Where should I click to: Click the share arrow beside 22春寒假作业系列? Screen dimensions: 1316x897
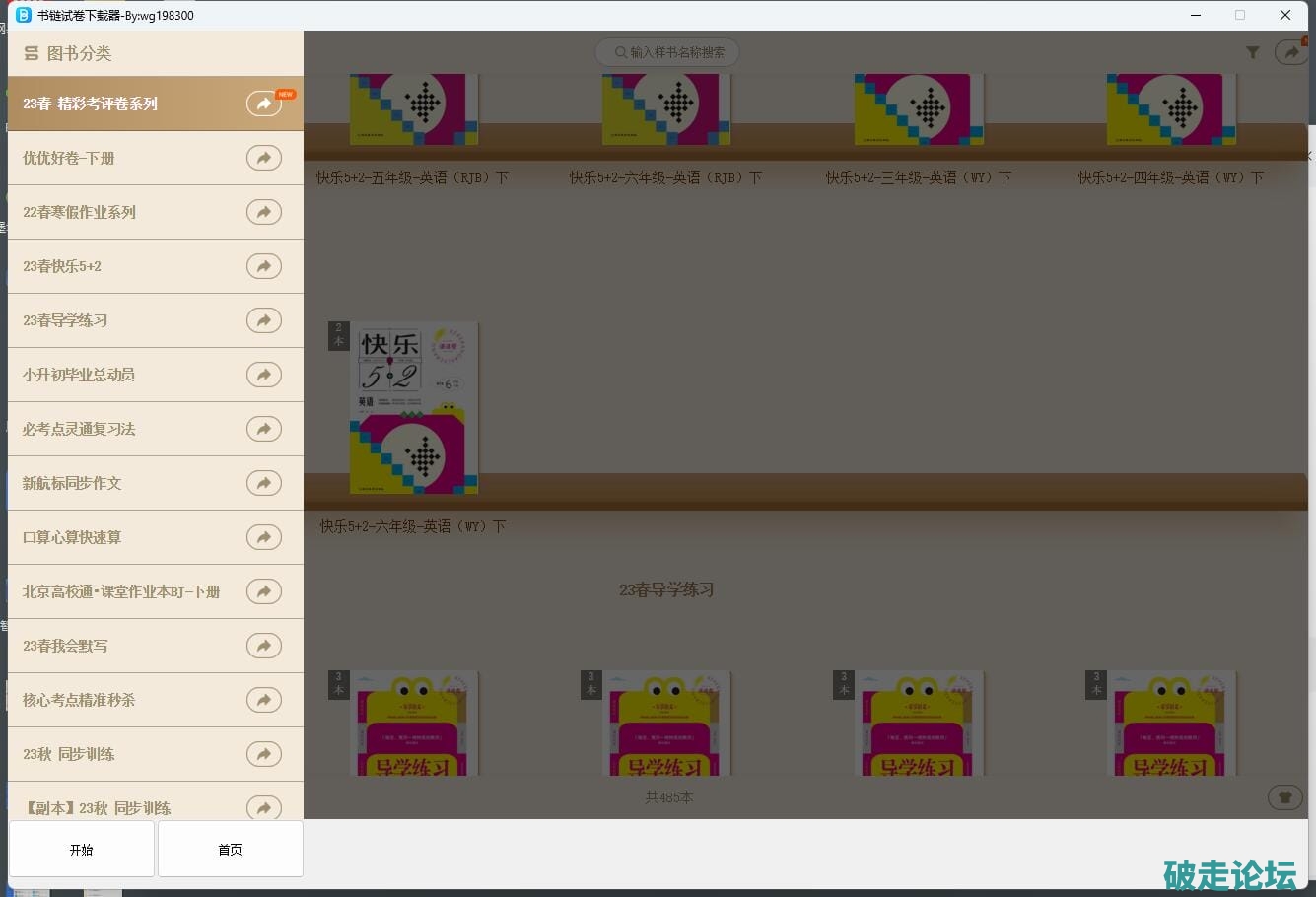tap(264, 212)
